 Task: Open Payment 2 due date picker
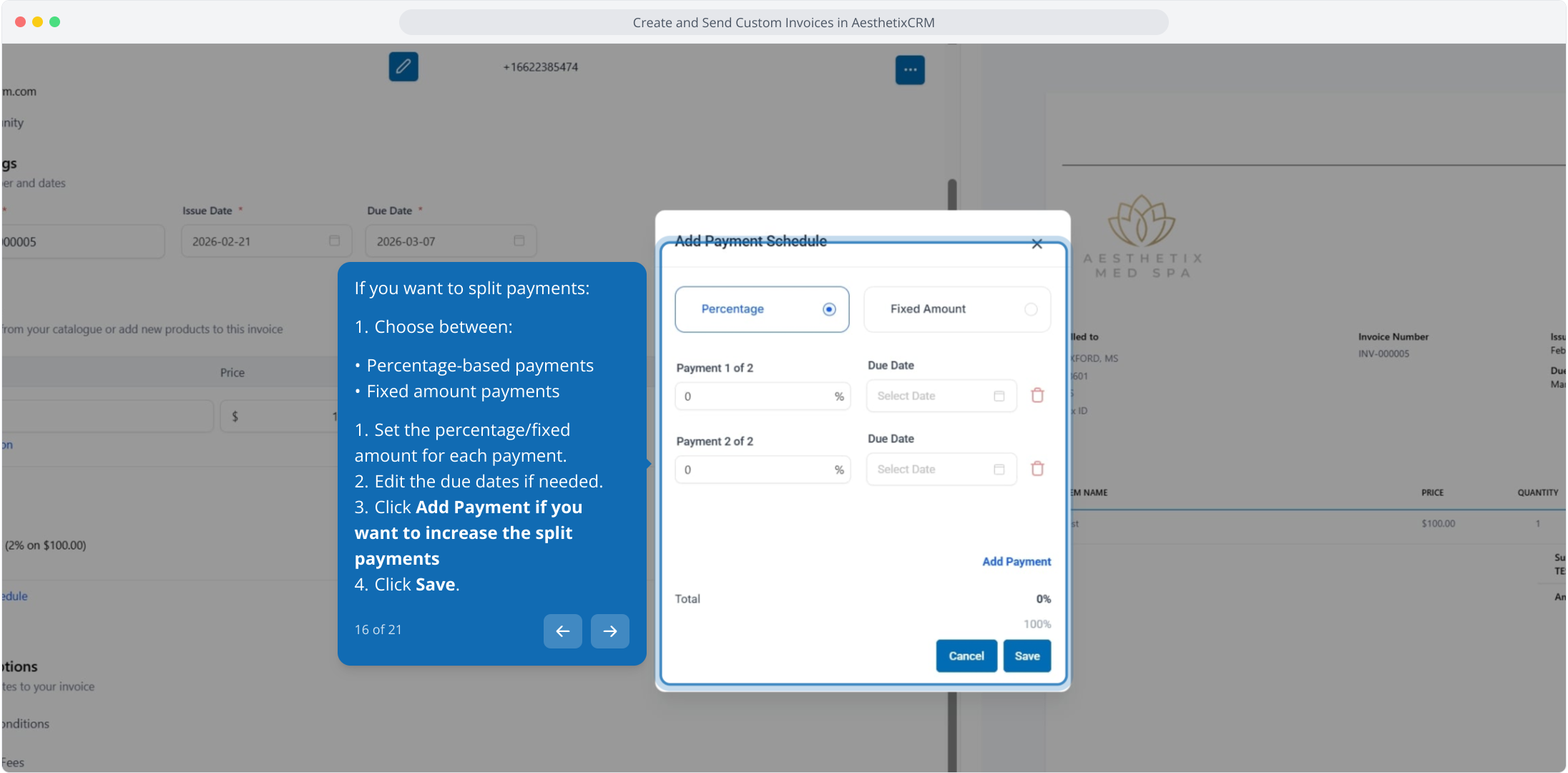click(940, 470)
